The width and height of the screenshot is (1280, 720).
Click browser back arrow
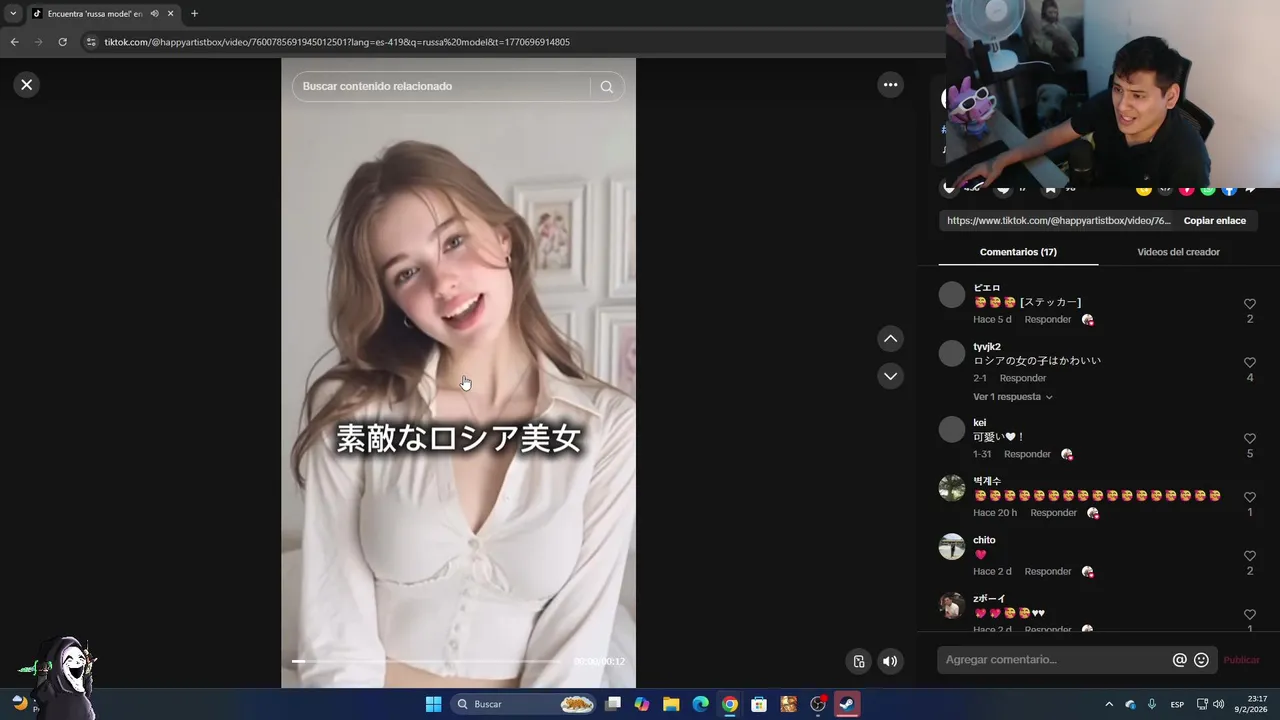coord(14,42)
